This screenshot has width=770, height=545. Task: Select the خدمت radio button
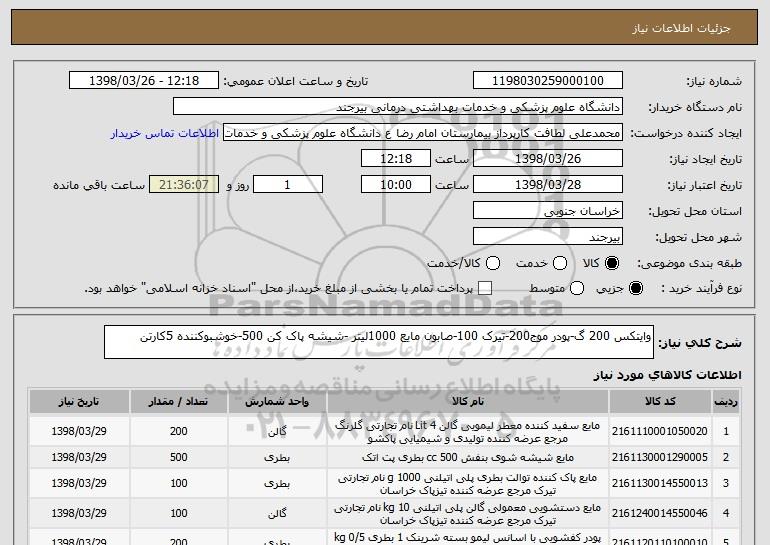[560, 263]
